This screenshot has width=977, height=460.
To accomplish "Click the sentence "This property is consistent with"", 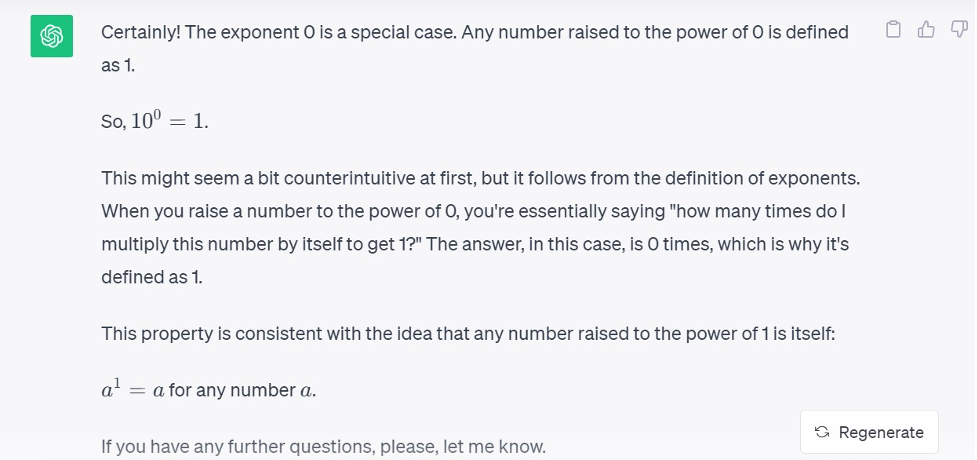I will point(467,333).
